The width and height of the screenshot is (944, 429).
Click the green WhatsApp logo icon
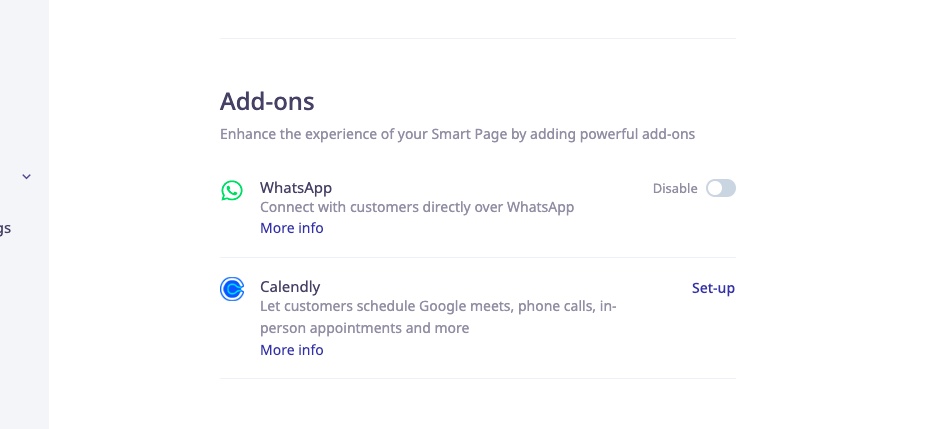pos(232,190)
